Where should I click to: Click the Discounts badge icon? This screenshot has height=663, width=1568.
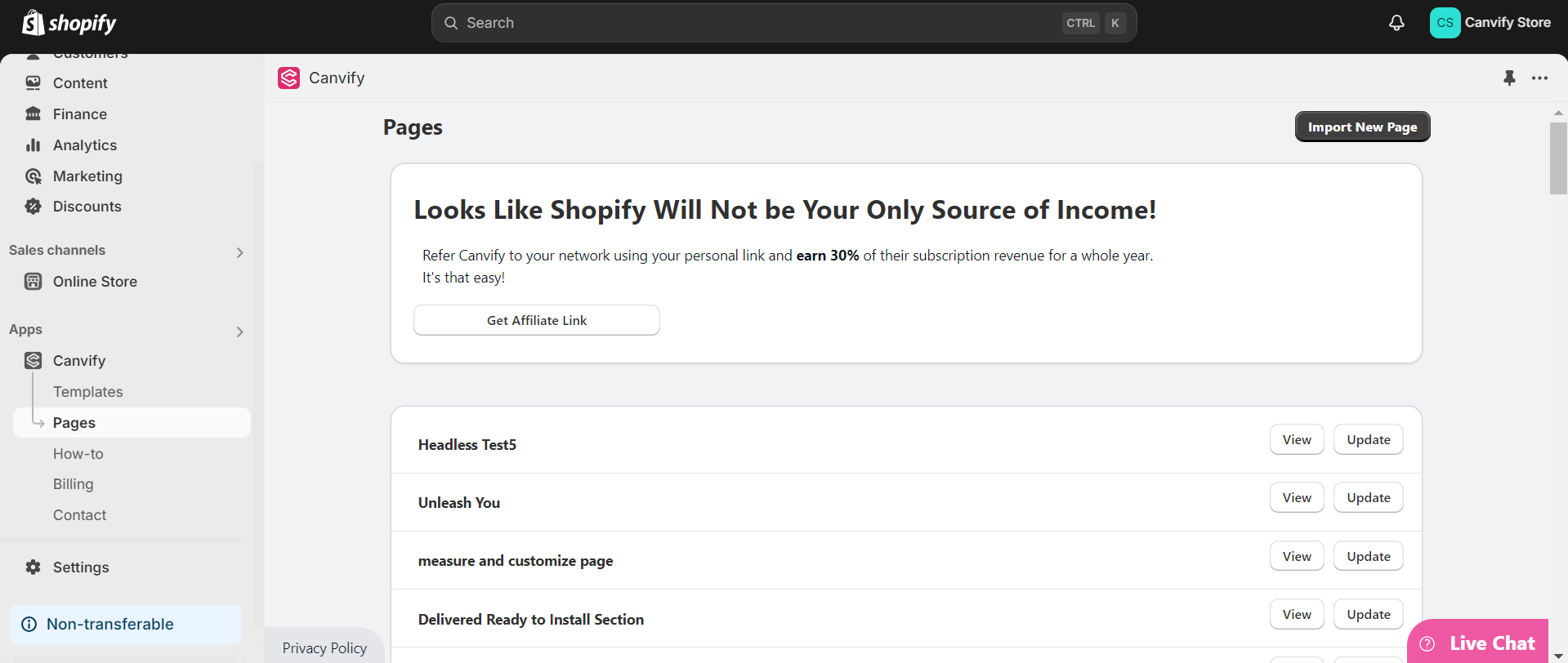tap(33, 207)
